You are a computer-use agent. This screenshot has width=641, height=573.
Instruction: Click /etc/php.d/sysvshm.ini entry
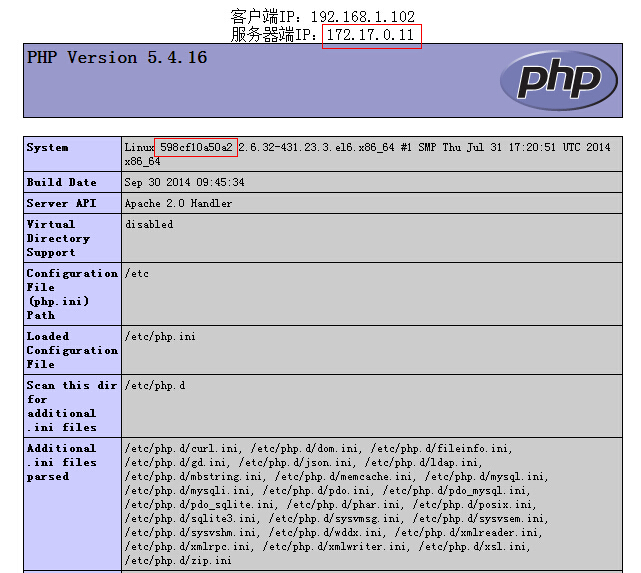click(191, 533)
